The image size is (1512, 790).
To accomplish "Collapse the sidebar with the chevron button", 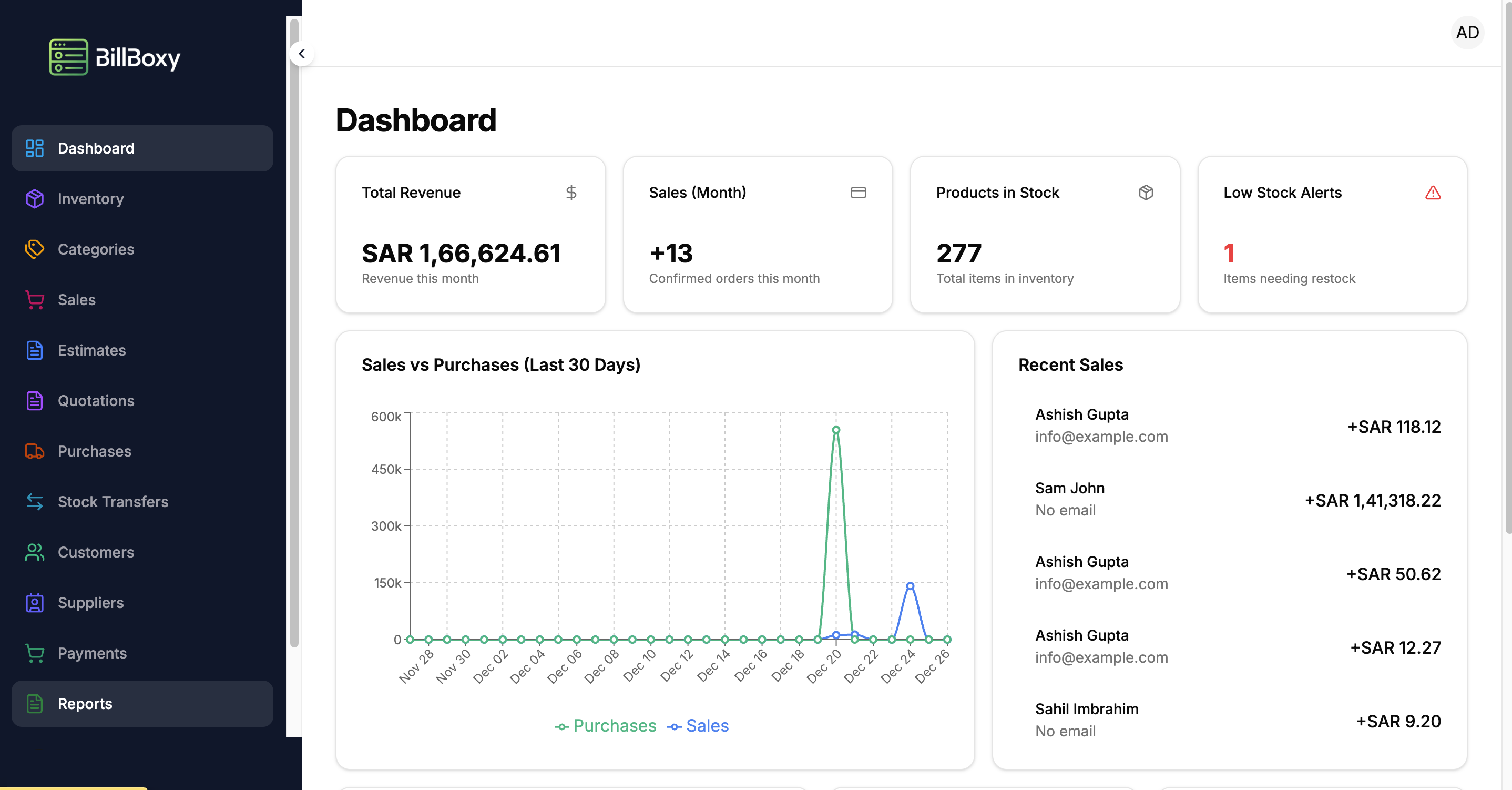I will coord(301,54).
